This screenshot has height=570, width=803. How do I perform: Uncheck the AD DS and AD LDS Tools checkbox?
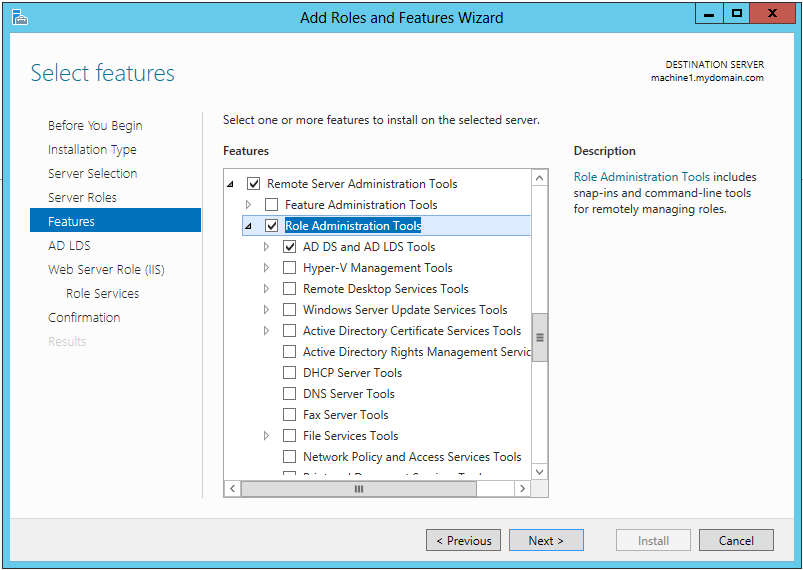click(289, 247)
